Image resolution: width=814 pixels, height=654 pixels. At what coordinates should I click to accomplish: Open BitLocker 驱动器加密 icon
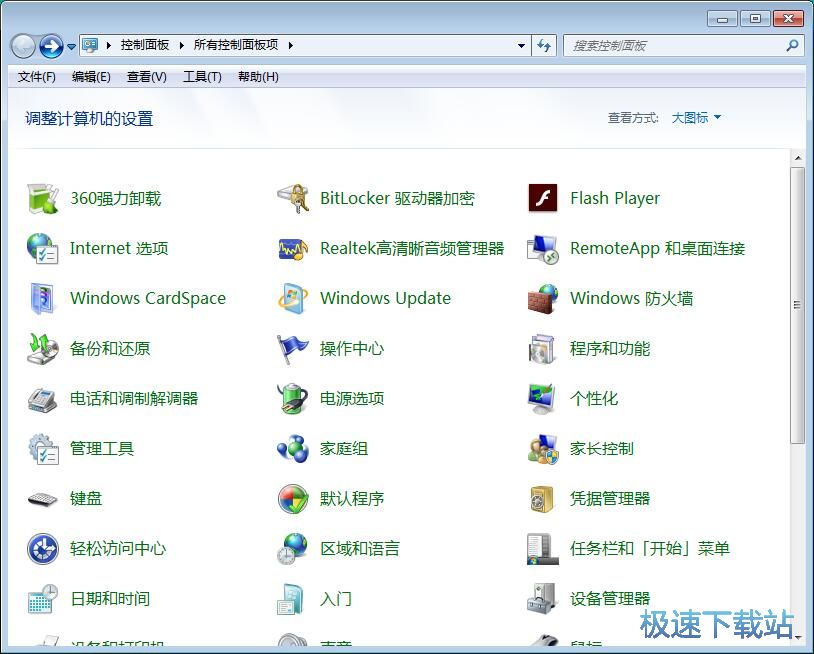293,198
